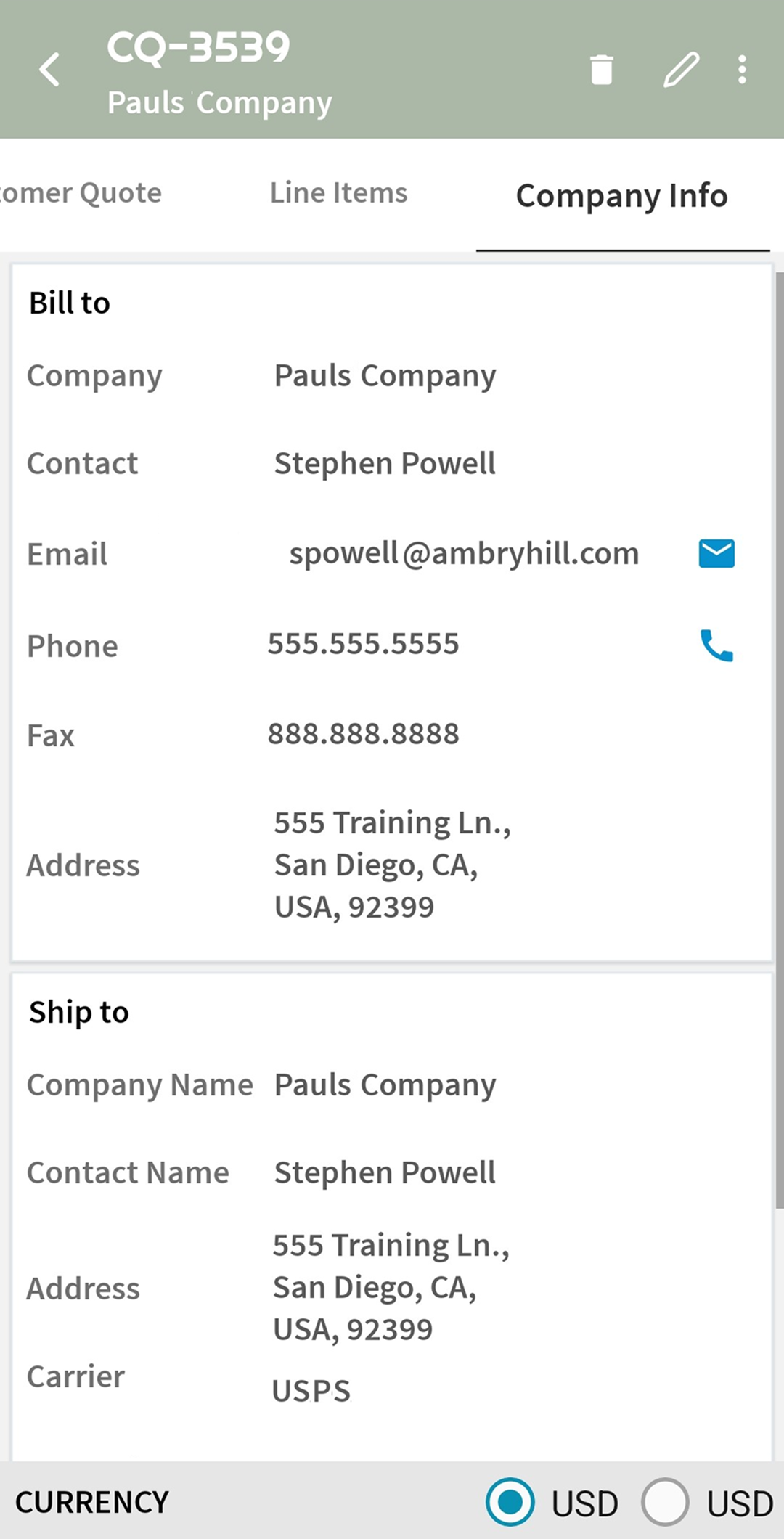The image size is (784, 1539).
Task: Click the vertical scrollbar on right edge
Action: tap(780, 740)
